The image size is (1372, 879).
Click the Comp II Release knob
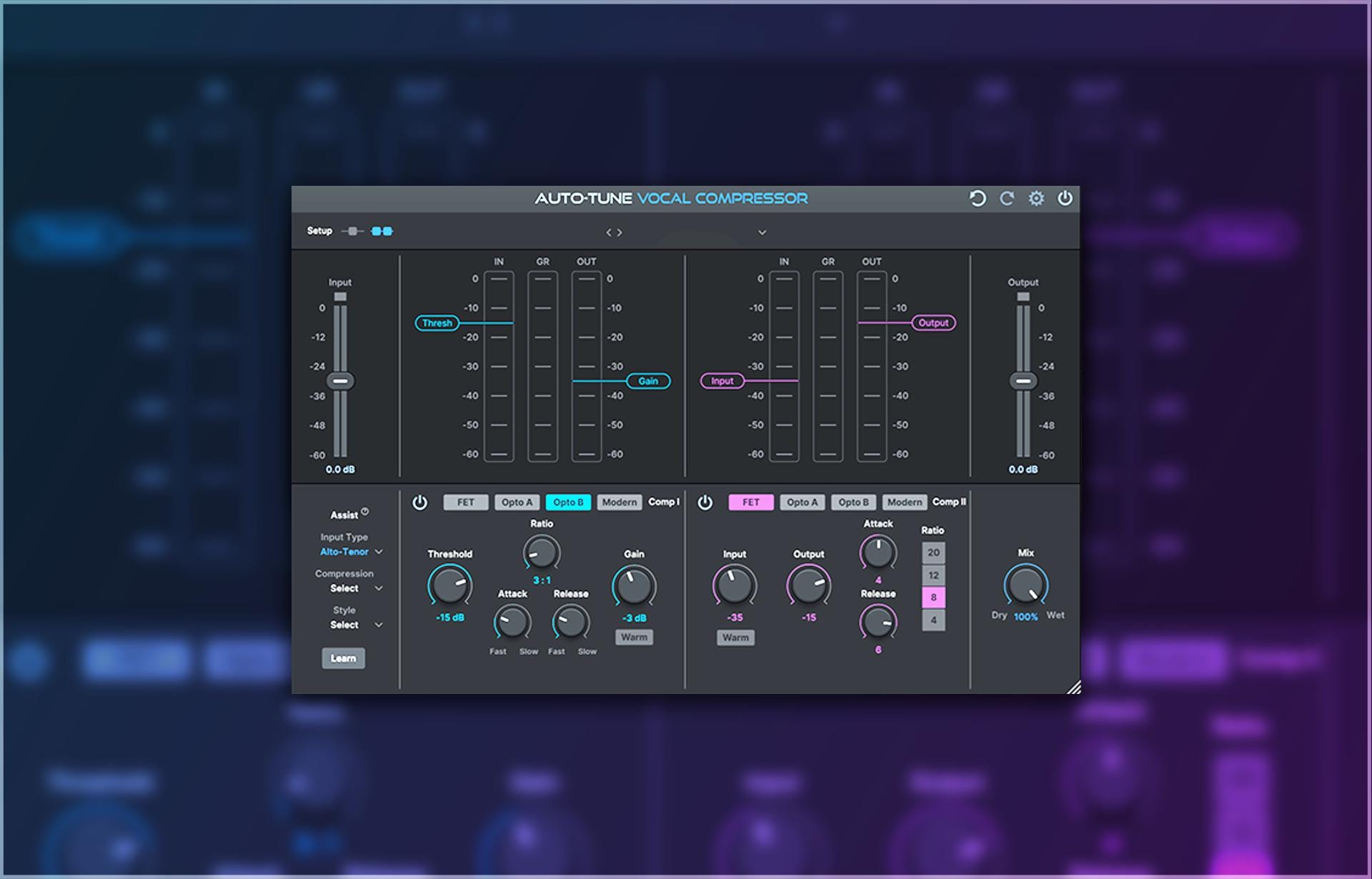click(878, 622)
